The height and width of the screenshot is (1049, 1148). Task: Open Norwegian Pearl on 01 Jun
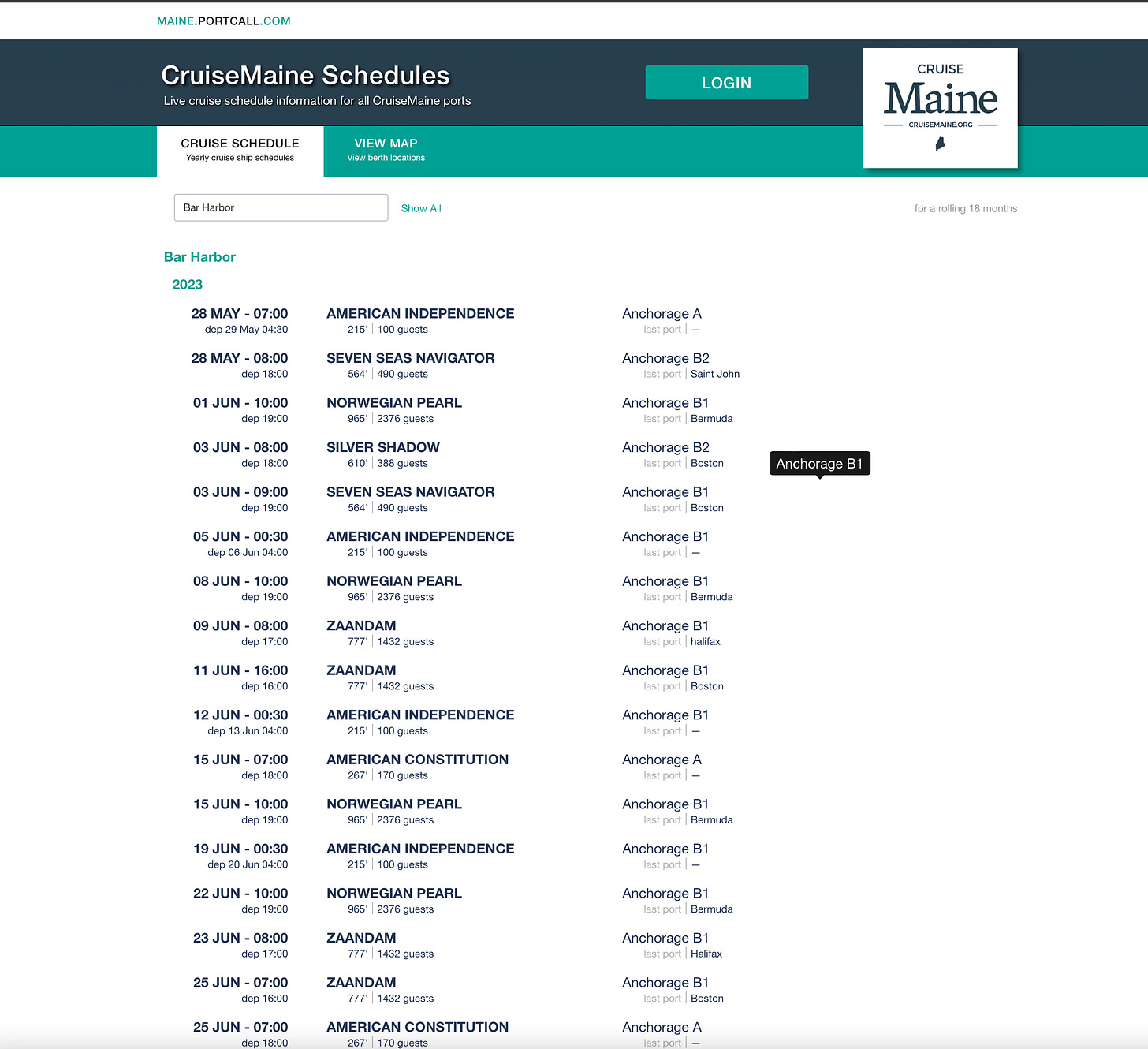click(394, 403)
